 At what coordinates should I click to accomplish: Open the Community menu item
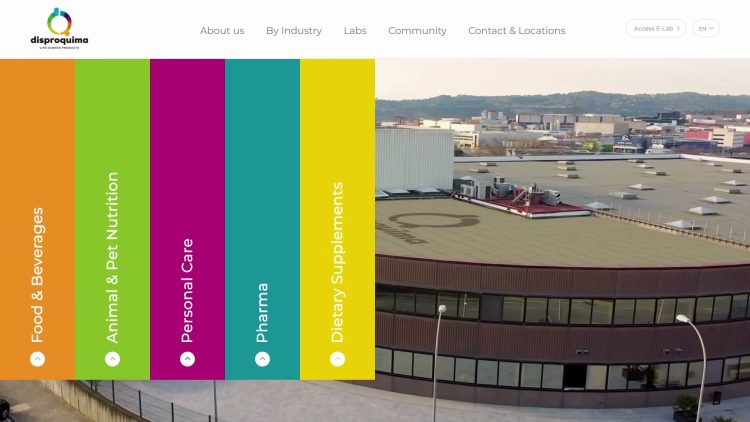tap(417, 31)
